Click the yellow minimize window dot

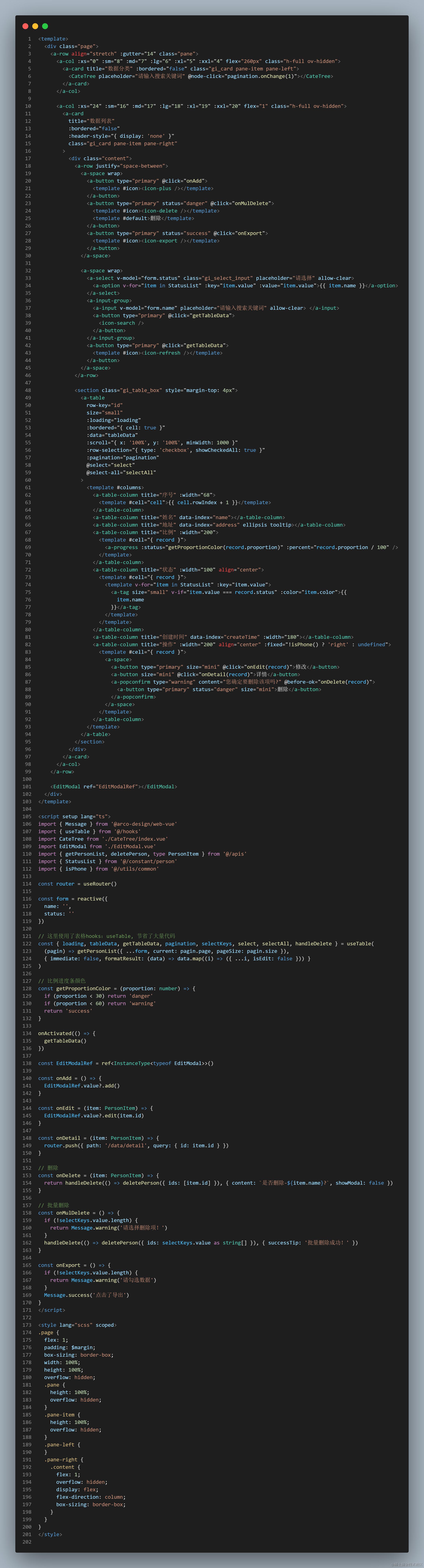click(x=35, y=26)
